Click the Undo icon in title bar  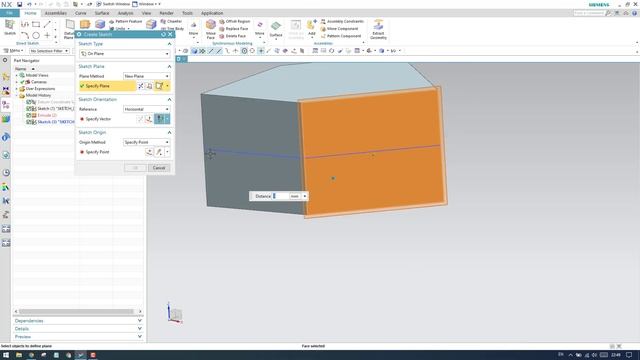[29, 4]
